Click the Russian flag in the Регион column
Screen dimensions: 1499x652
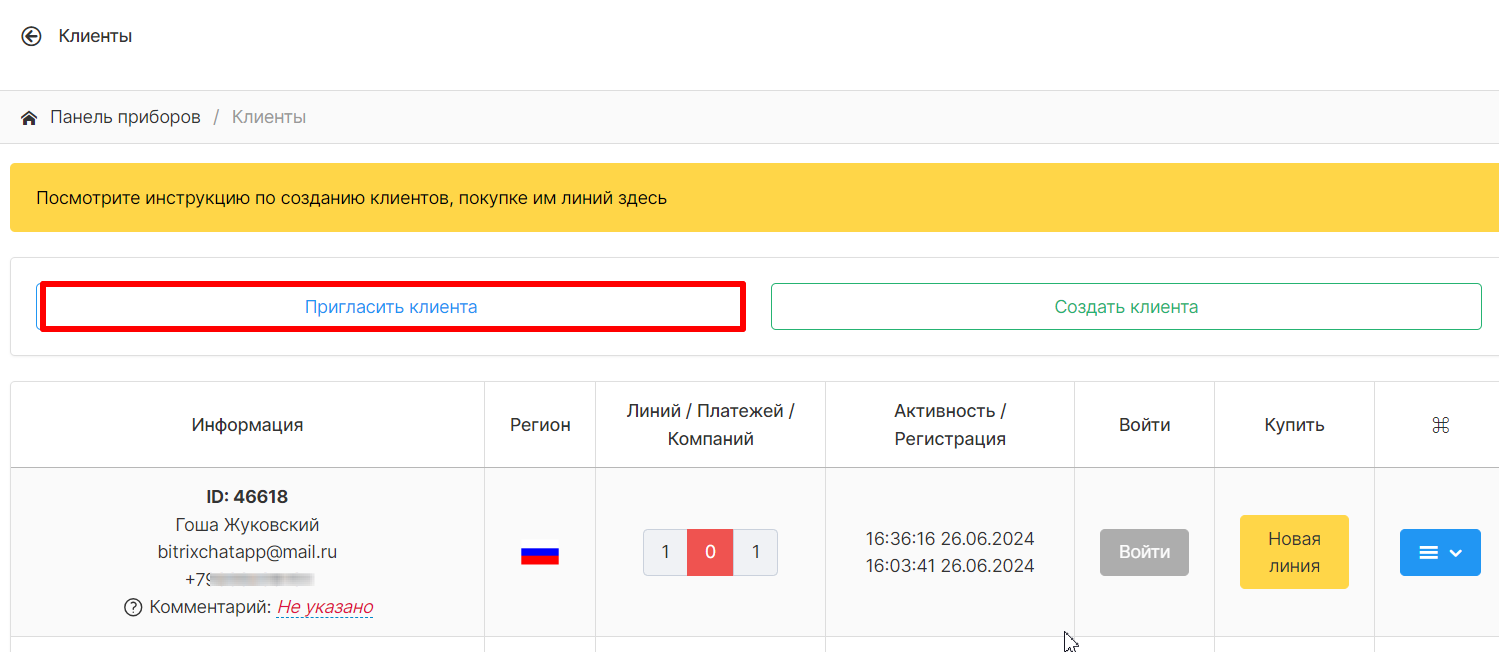click(x=539, y=554)
